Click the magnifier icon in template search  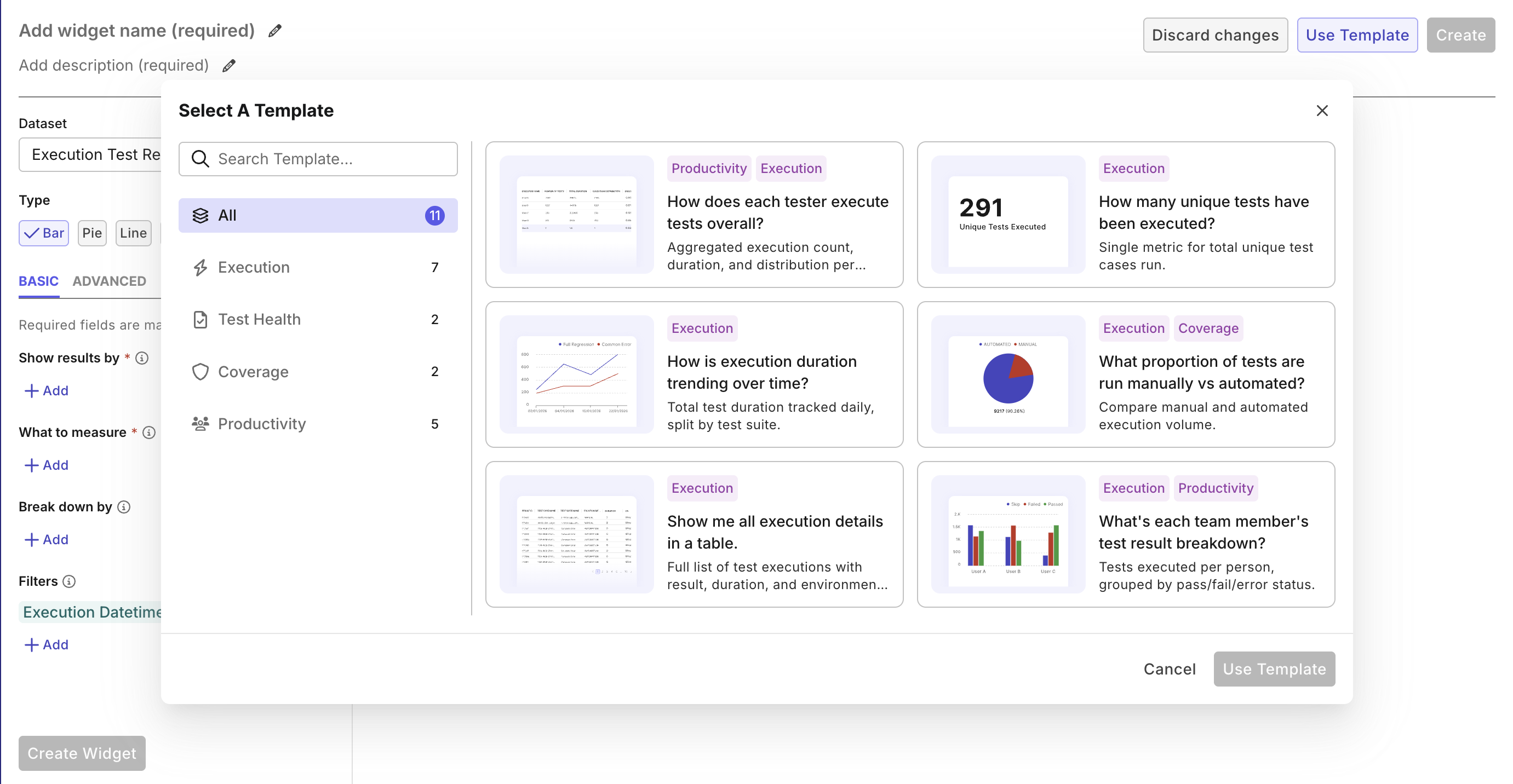point(200,159)
